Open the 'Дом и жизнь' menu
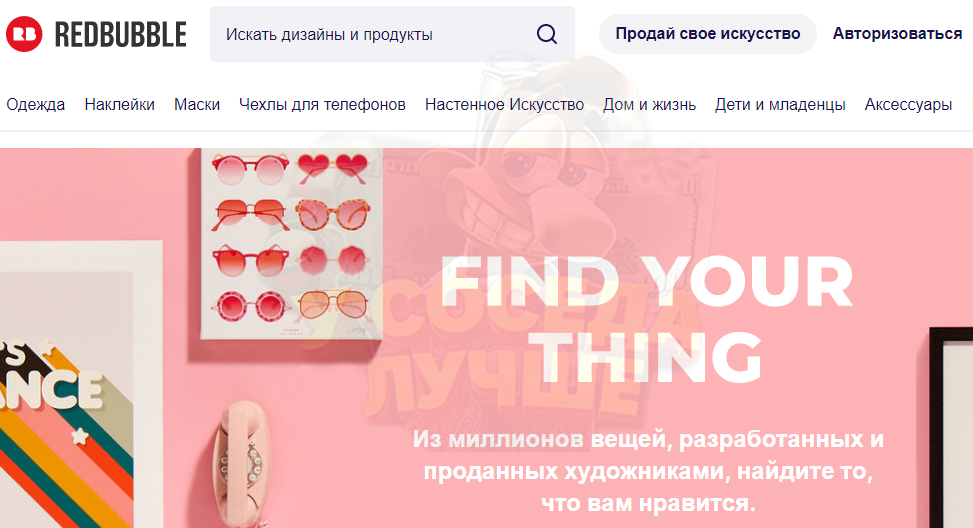 click(649, 104)
